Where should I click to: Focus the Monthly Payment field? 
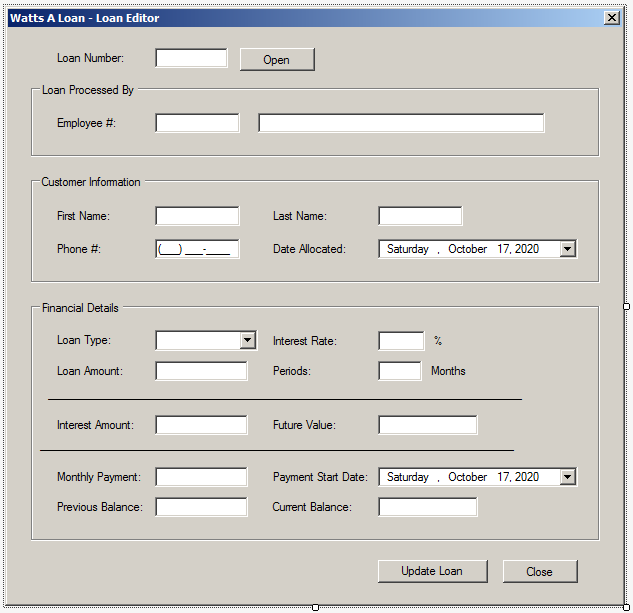(201, 477)
